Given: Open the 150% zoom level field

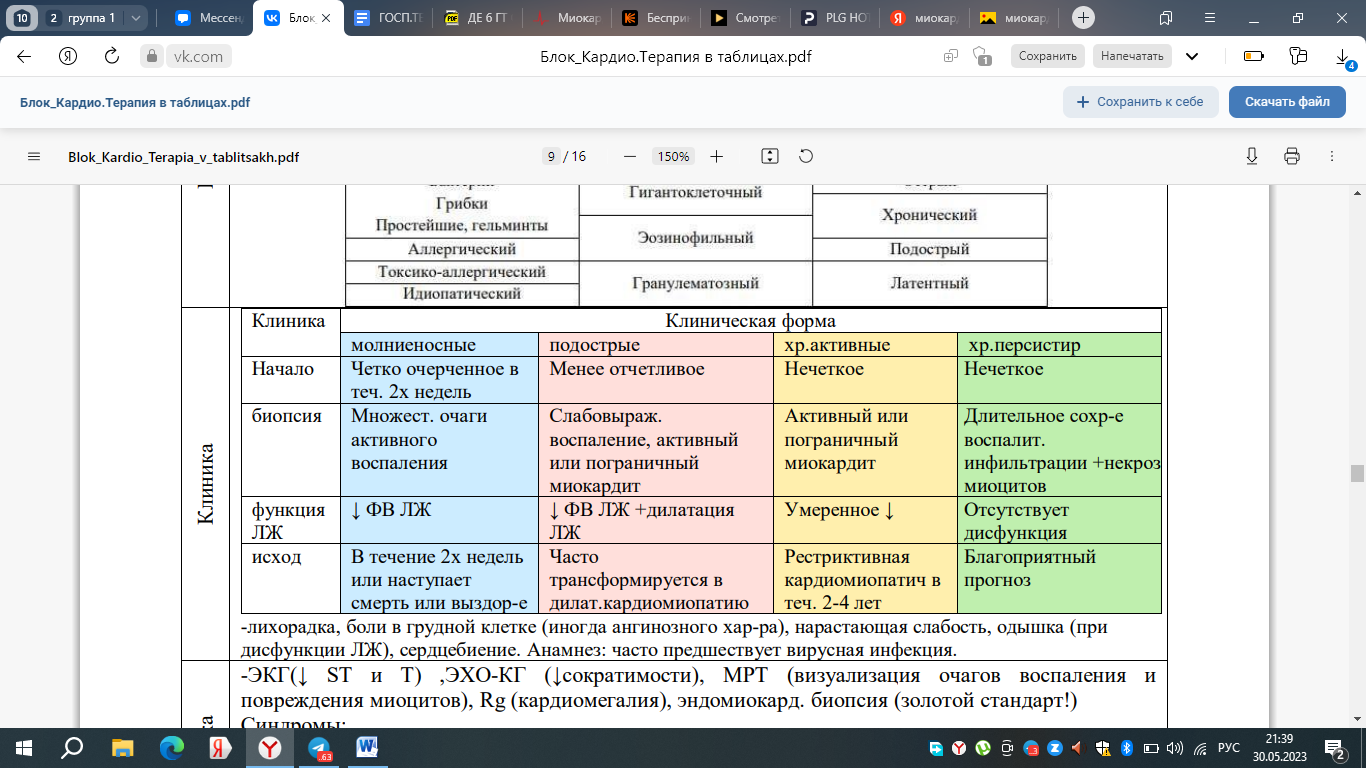Looking at the screenshot, I should tap(673, 157).
